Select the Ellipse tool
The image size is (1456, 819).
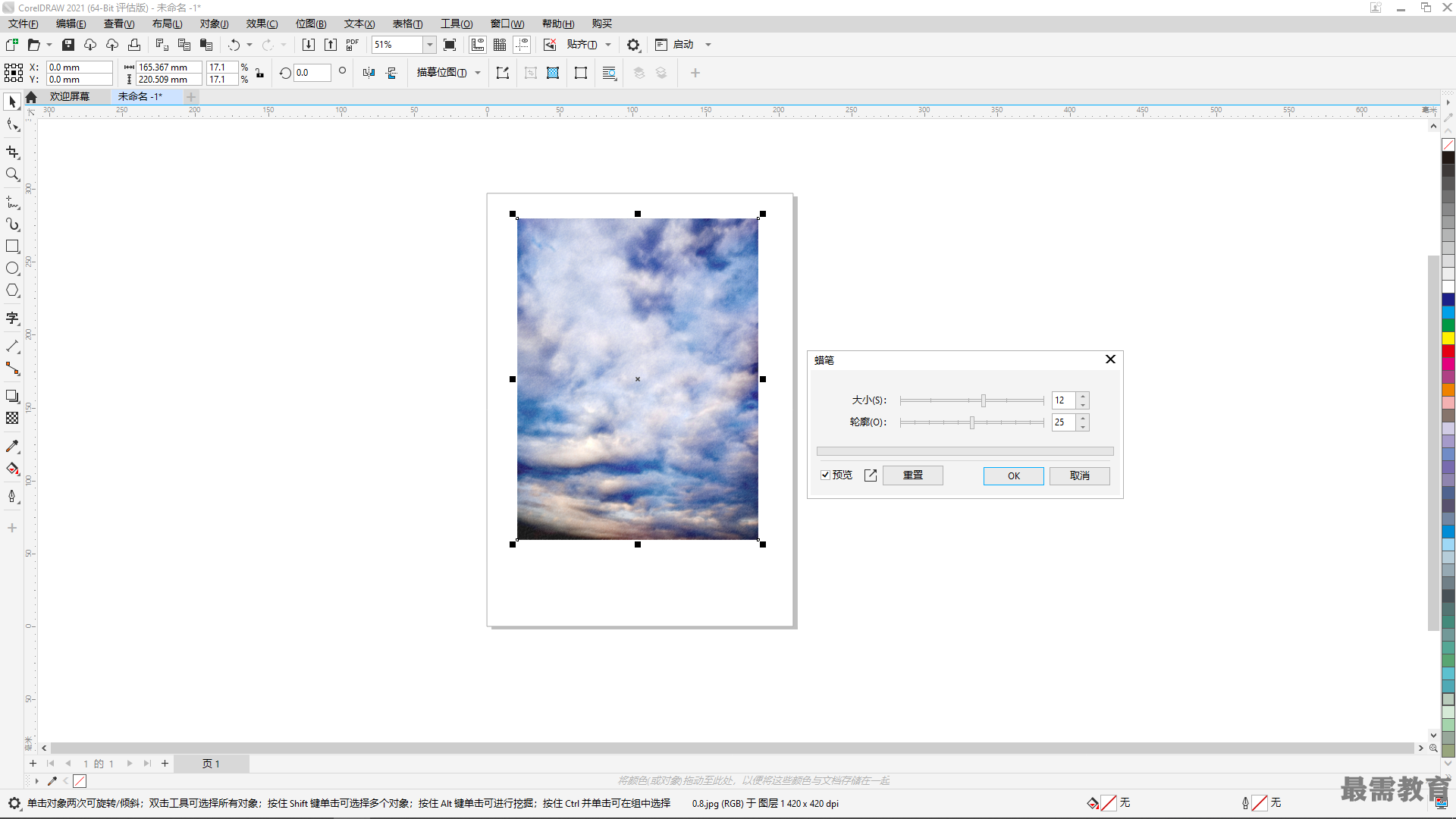click(12, 268)
